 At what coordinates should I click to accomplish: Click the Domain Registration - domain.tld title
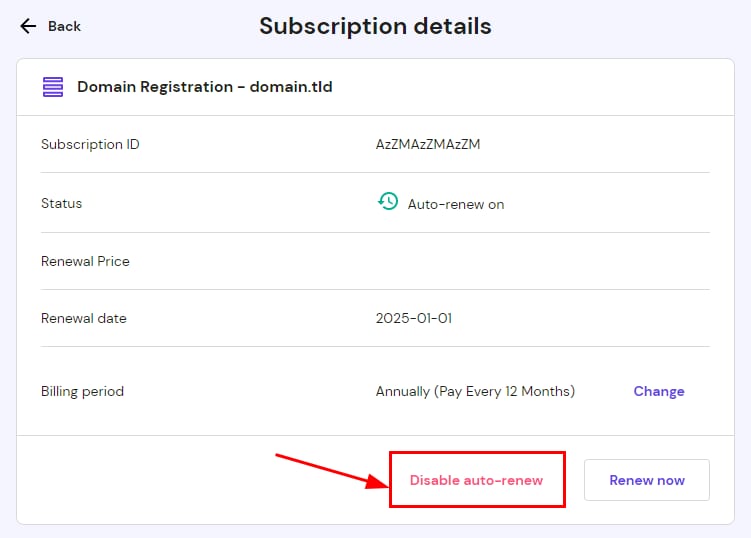coord(205,87)
